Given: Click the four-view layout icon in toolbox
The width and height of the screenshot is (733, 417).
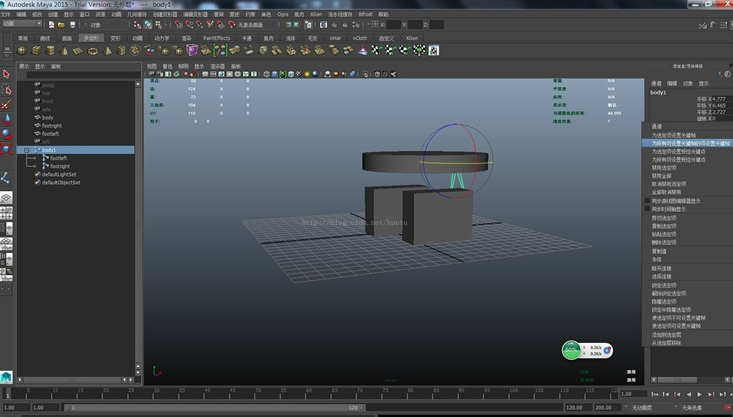Looking at the screenshot, I should click(6, 213).
